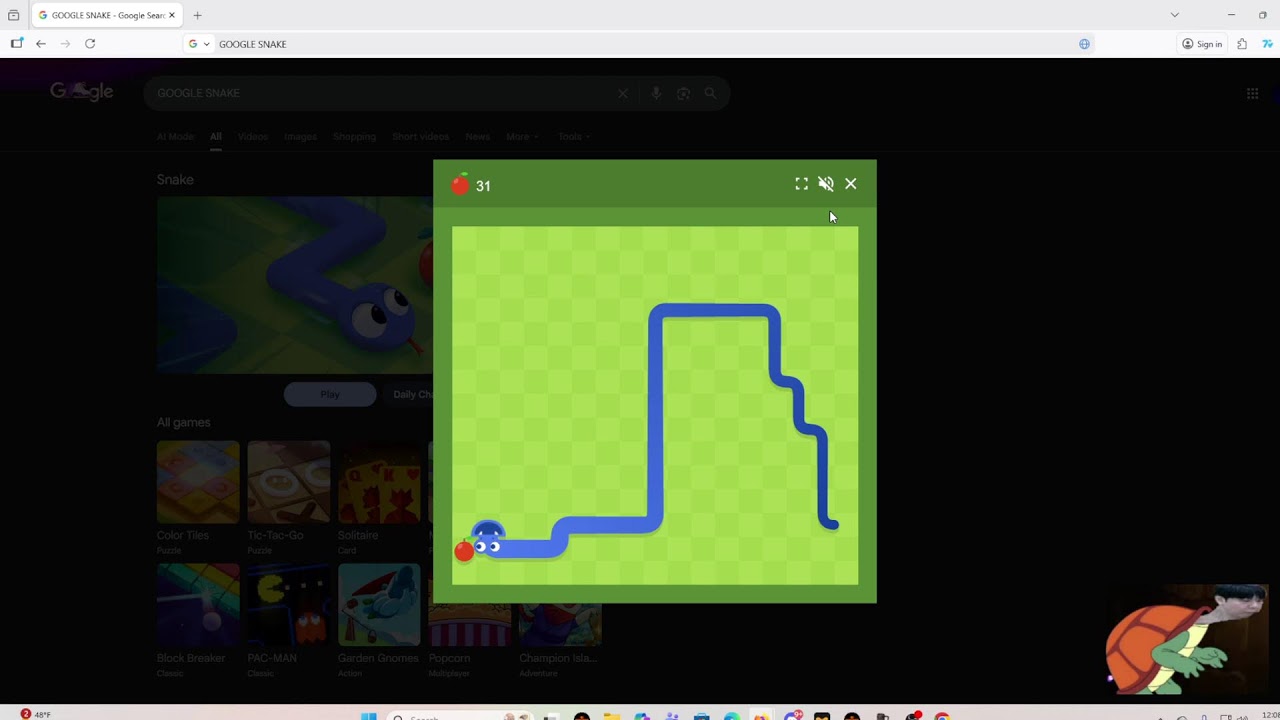Screen dimensions: 1280x720
Task: Start voice search with the microphone icon
Action: [656, 93]
